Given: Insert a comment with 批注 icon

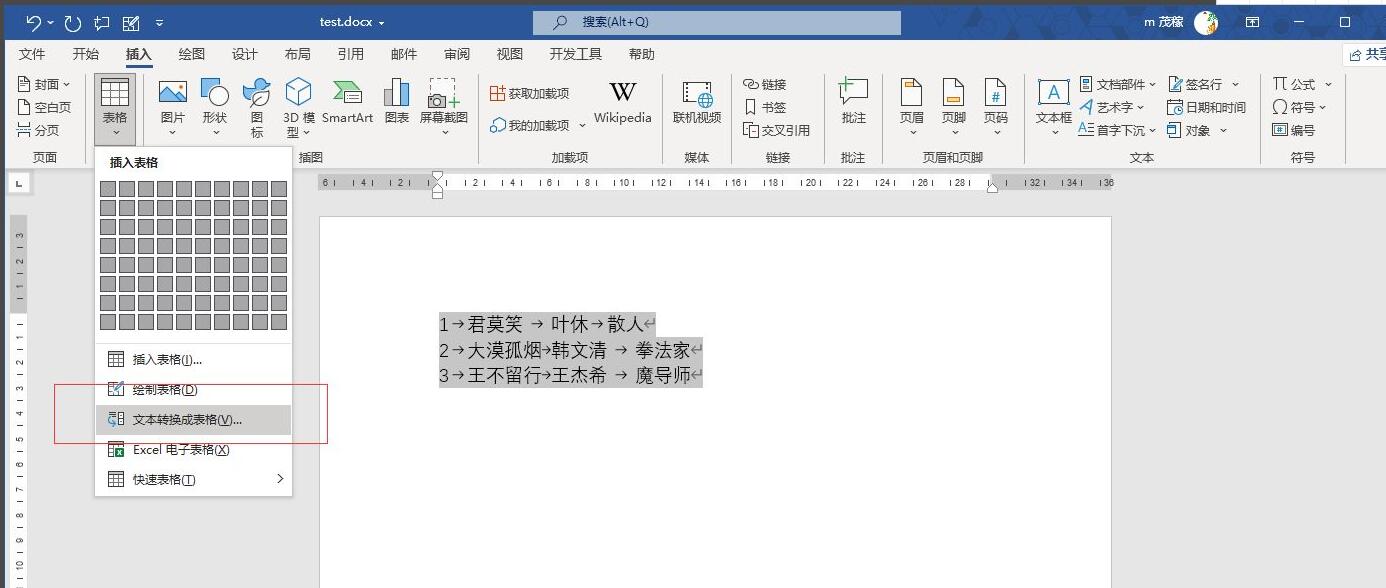Looking at the screenshot, I should coord(853,93).
